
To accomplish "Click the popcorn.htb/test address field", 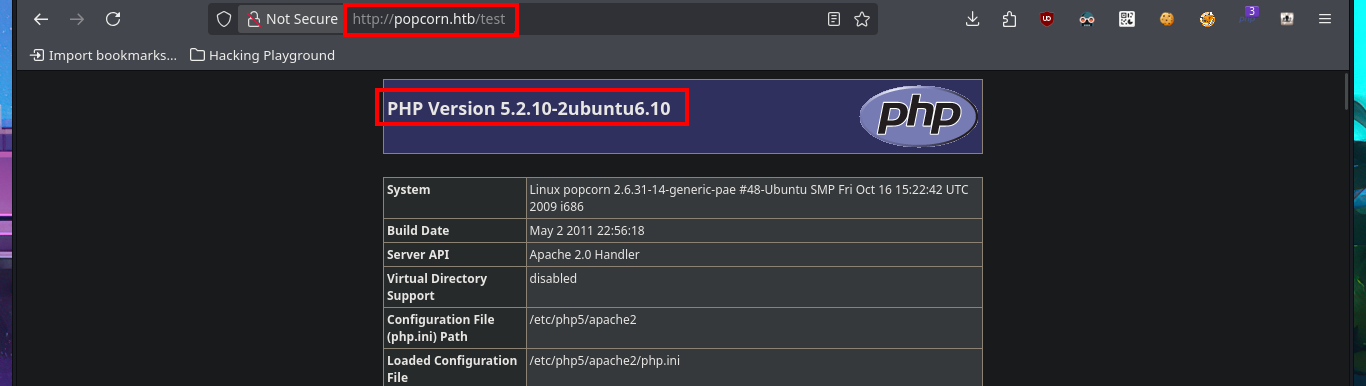I will 584,19.
